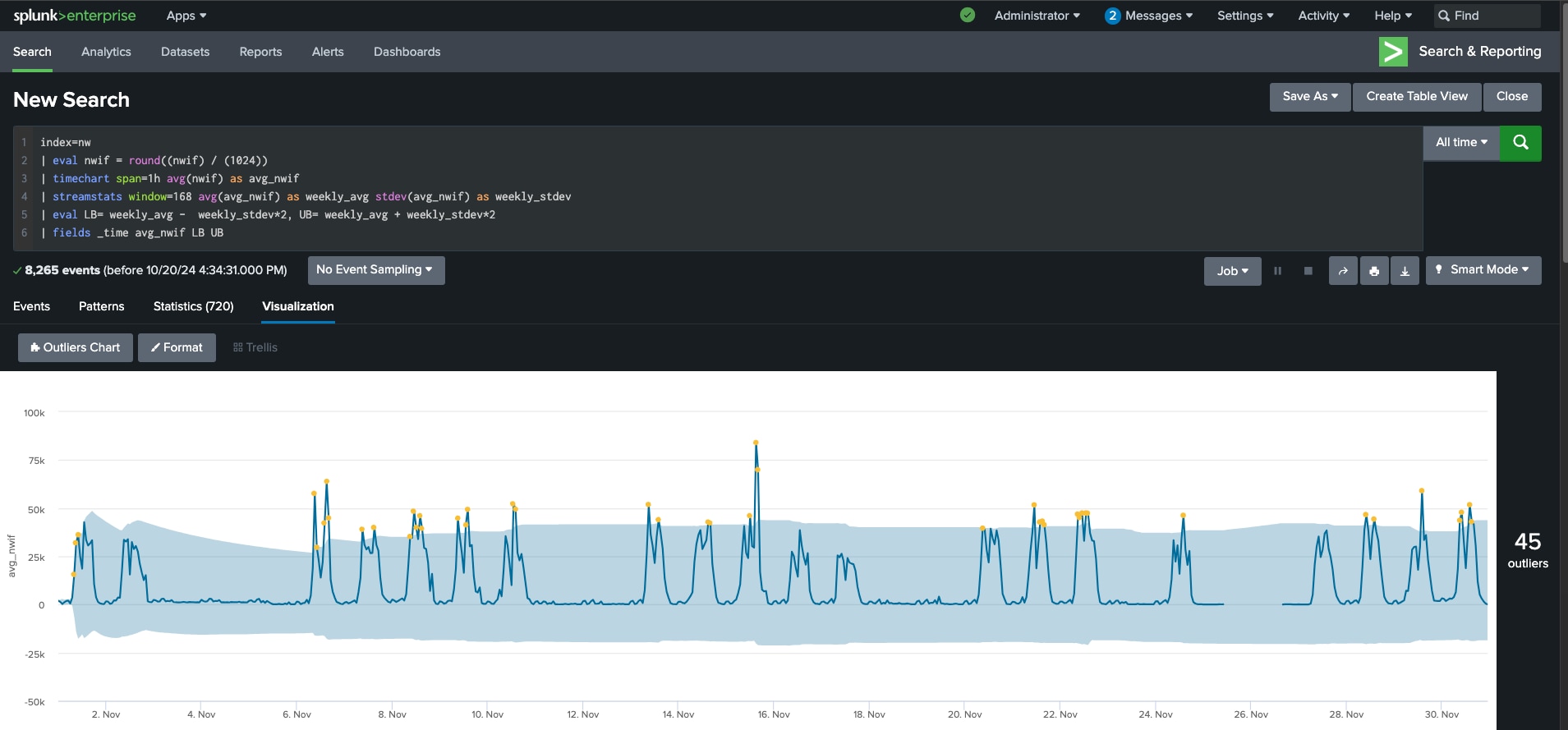
Task: Click the 2. Nov axis label
Action: (x=106, y=714)
